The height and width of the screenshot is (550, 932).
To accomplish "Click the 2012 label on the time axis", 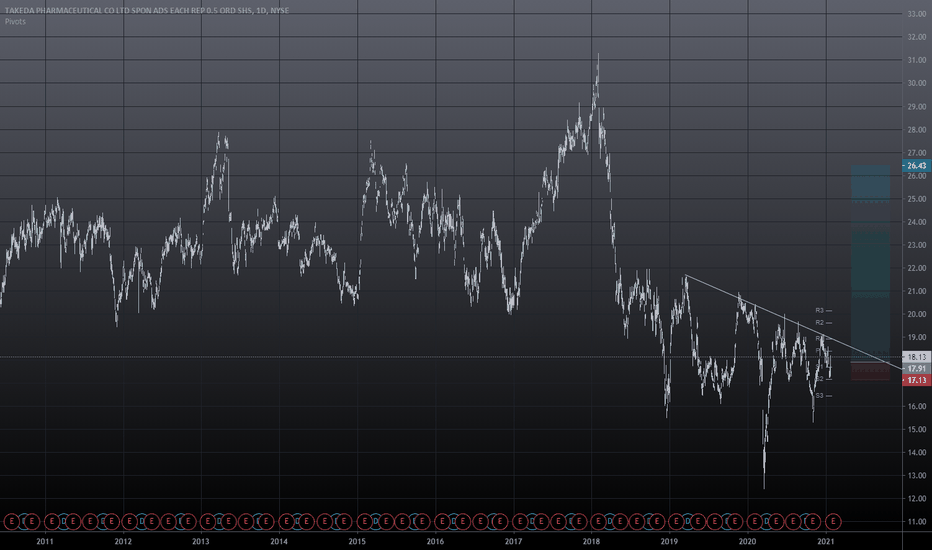I will pos(123,541).
